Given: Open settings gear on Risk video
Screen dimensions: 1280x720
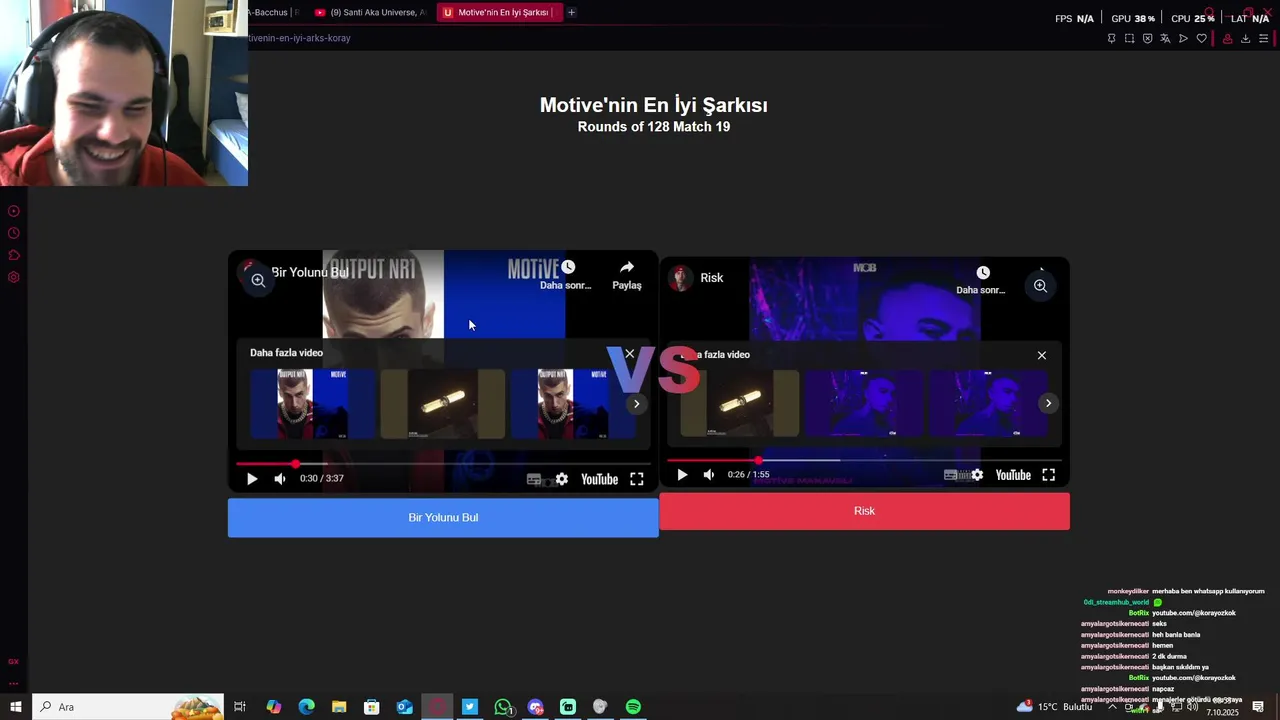Looking at the screenshot, I should [977, 475].
